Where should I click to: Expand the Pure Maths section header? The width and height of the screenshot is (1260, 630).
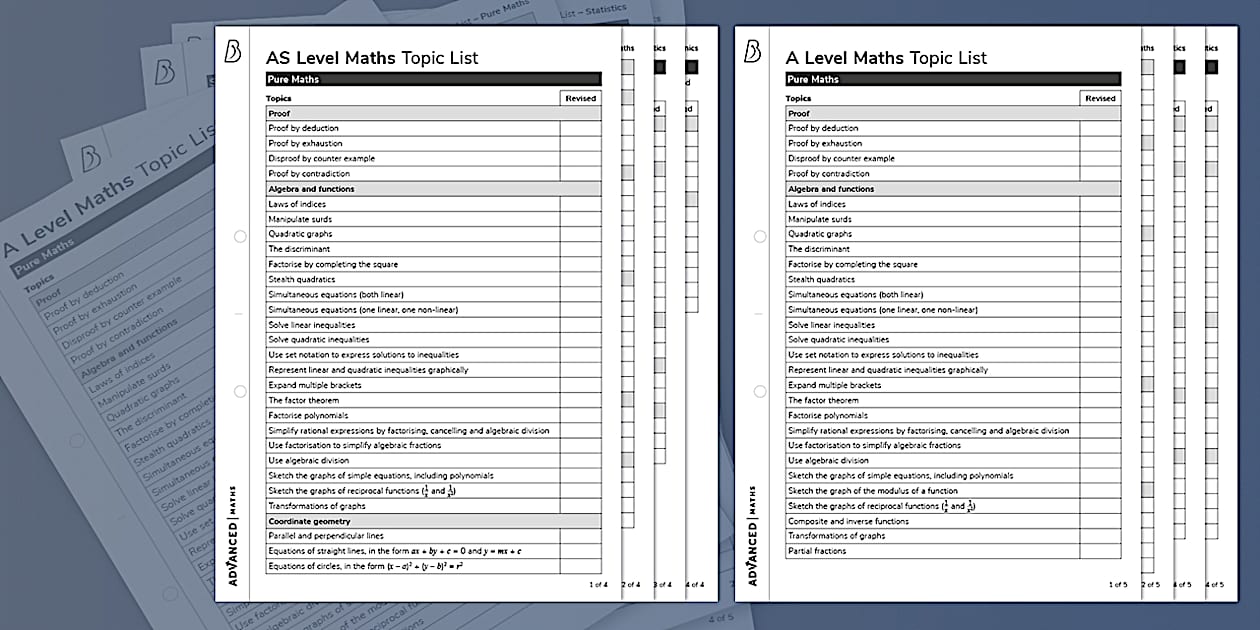(433, 79)
